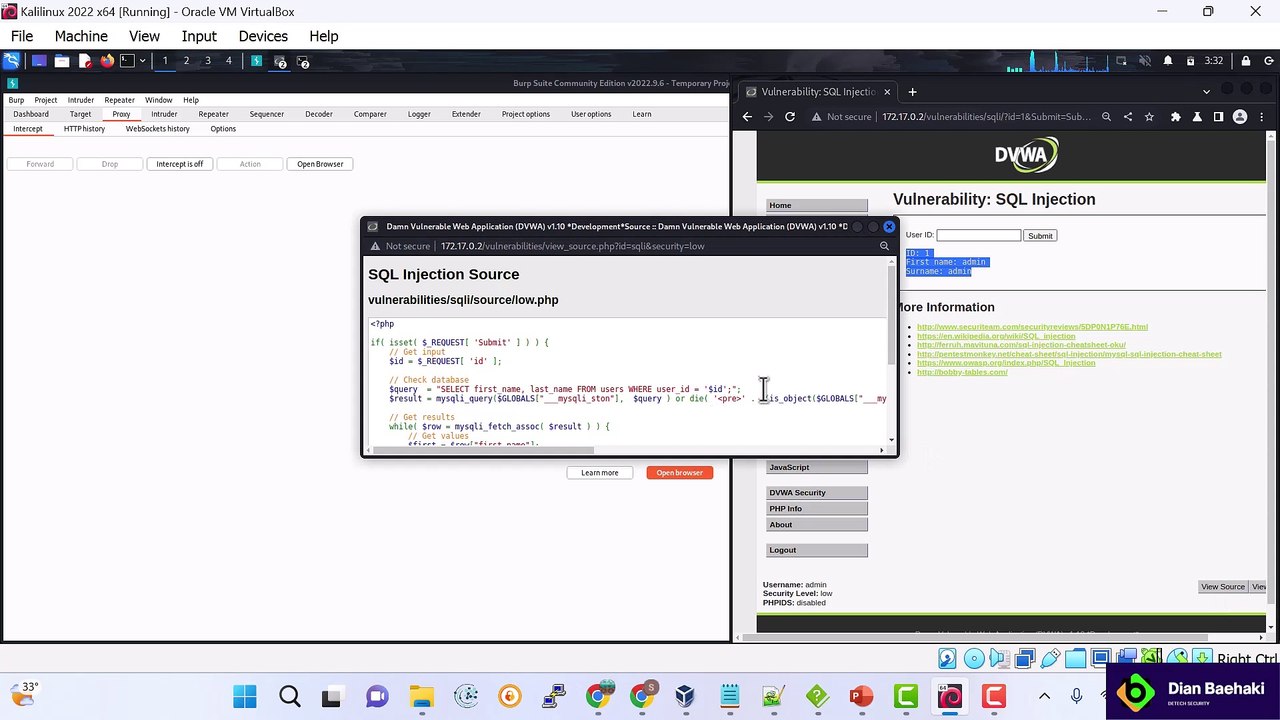Expand the terminal dropdown arrow in Kali panel
Viewport: 1280px width, 720px height.
click(142, 60)
